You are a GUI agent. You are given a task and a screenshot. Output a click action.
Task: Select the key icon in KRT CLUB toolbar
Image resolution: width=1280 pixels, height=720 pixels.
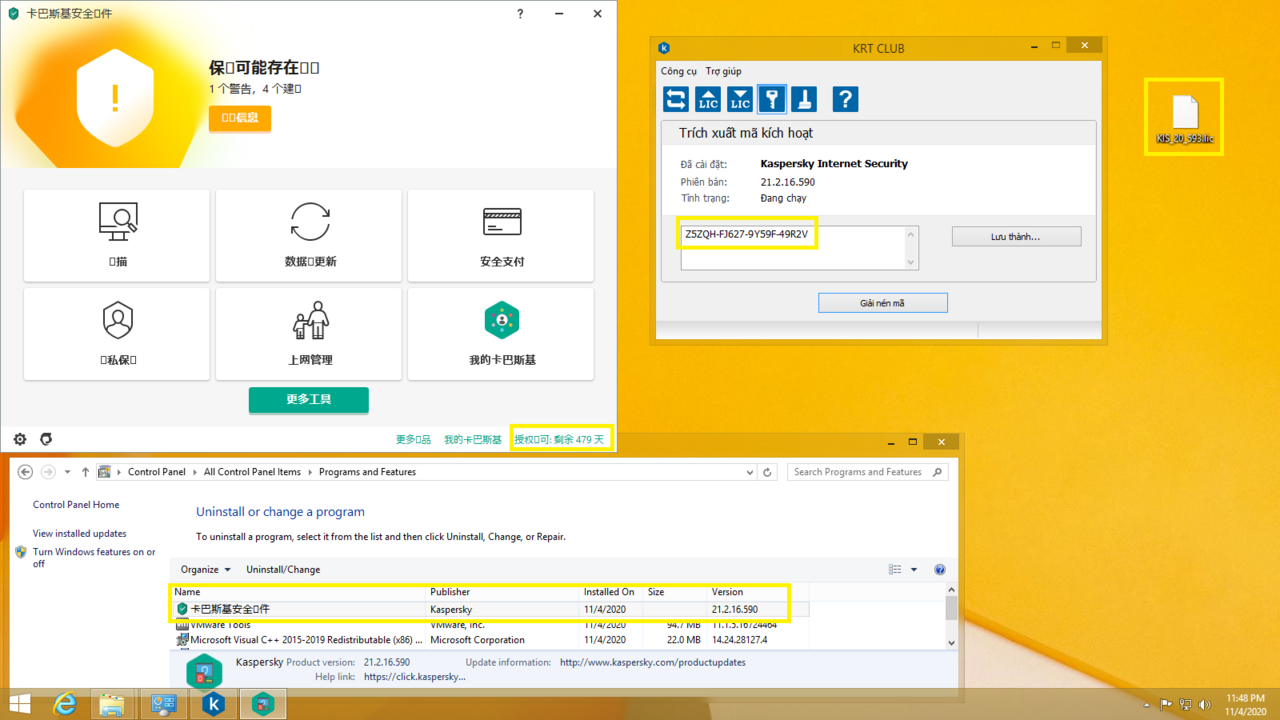[772, 99]
